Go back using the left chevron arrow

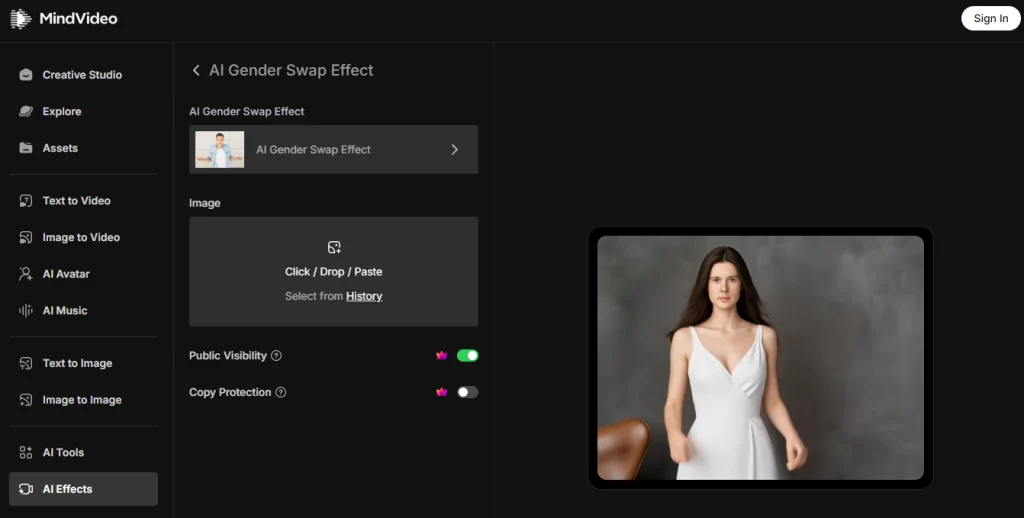coord(196,71)
